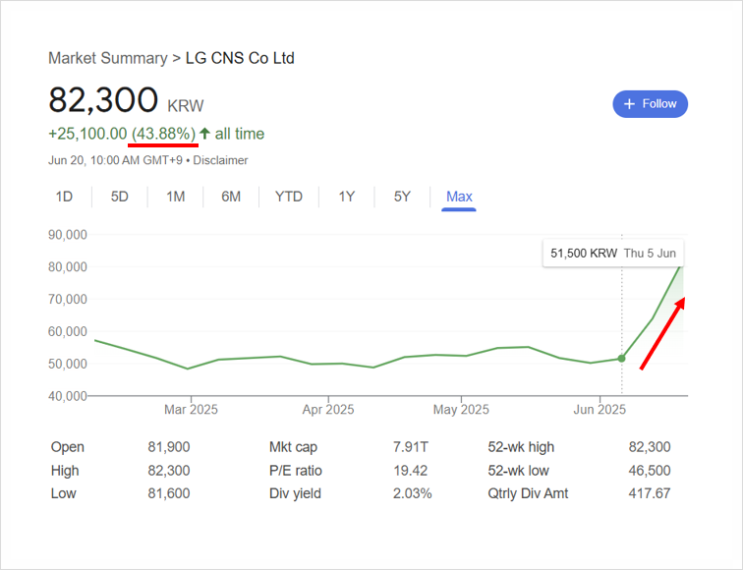
Task: Click the (43.88%) percentage change
Action: (163, 134)
